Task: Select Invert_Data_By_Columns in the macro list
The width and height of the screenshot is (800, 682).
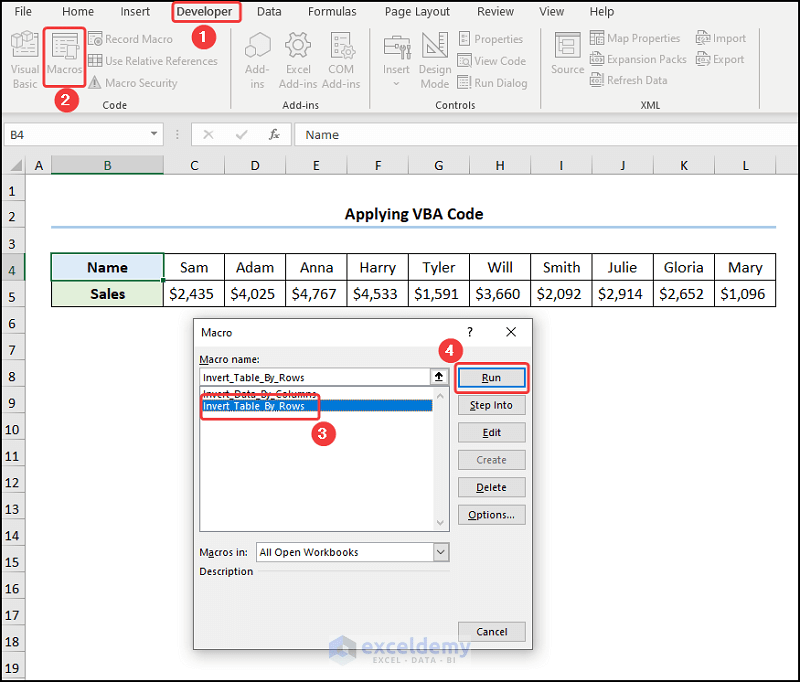Action: click(x=258, y=393)
